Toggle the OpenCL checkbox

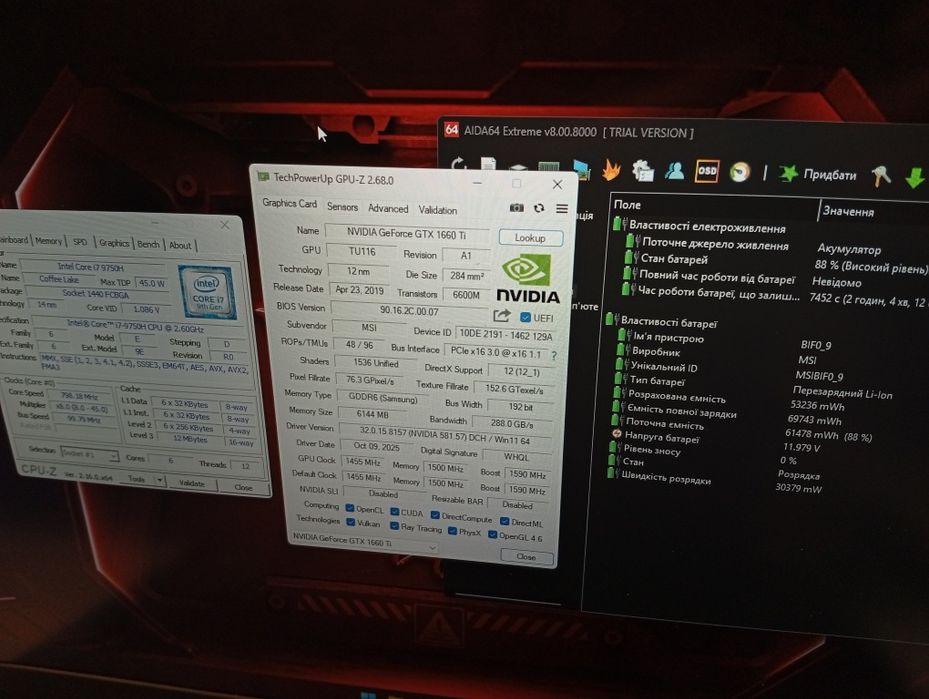pyautogui.click(x=350, y=508)
